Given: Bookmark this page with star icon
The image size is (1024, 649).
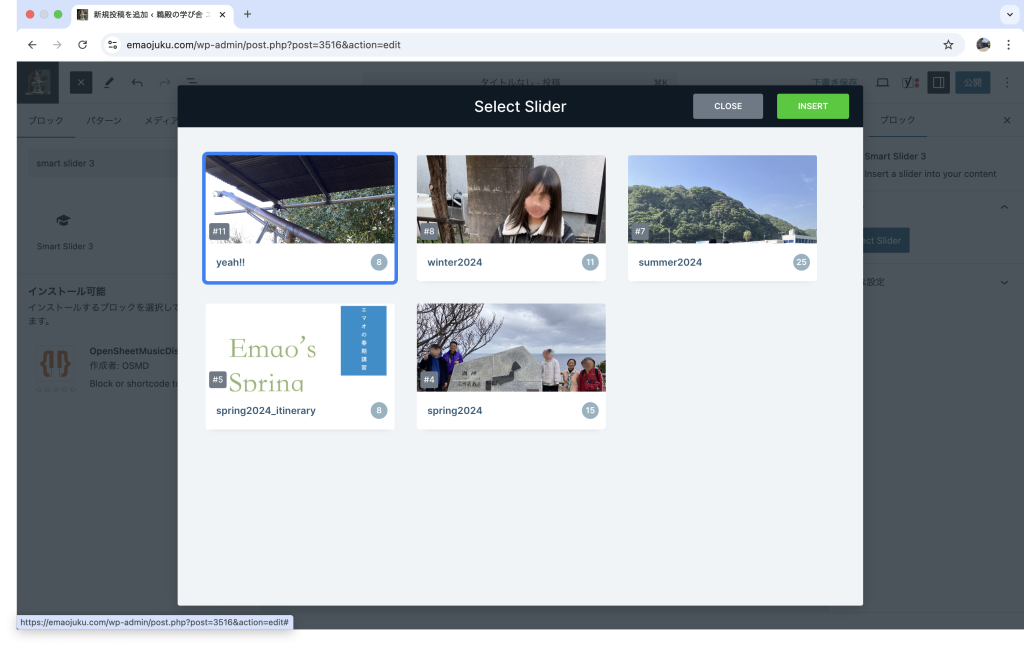Looking at the screenshot, I should [x=948, y=45].
